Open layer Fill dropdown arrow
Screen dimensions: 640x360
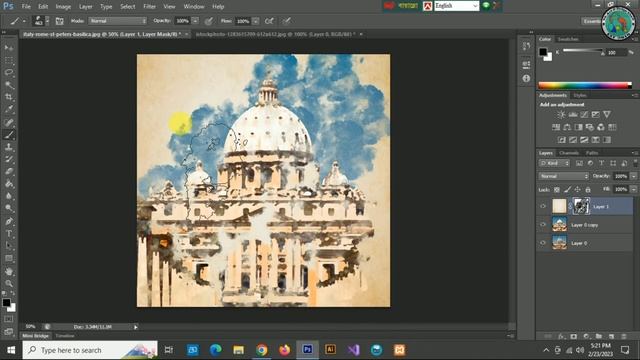[x=633, y=189]
